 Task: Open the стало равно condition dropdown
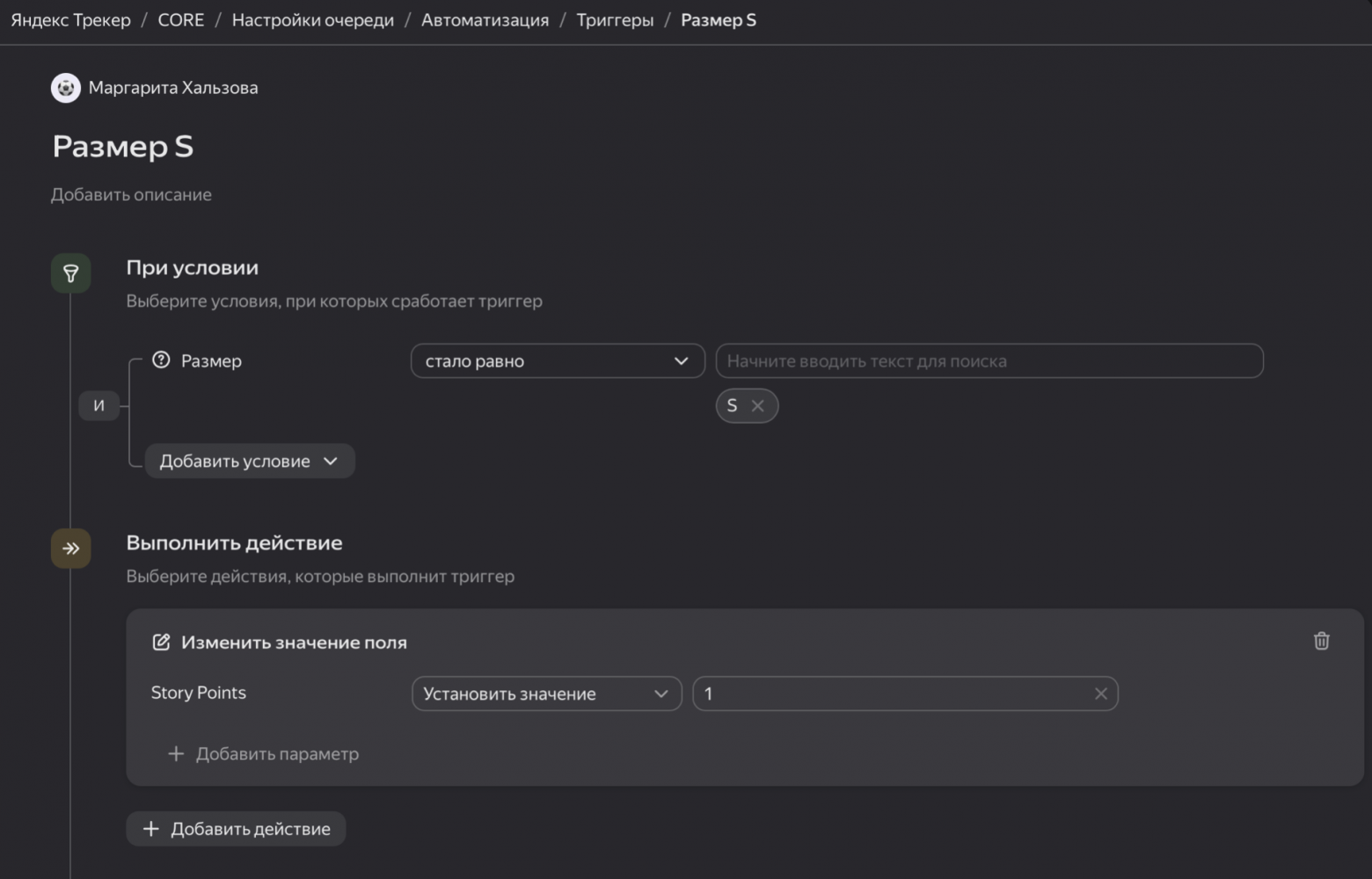557,361
